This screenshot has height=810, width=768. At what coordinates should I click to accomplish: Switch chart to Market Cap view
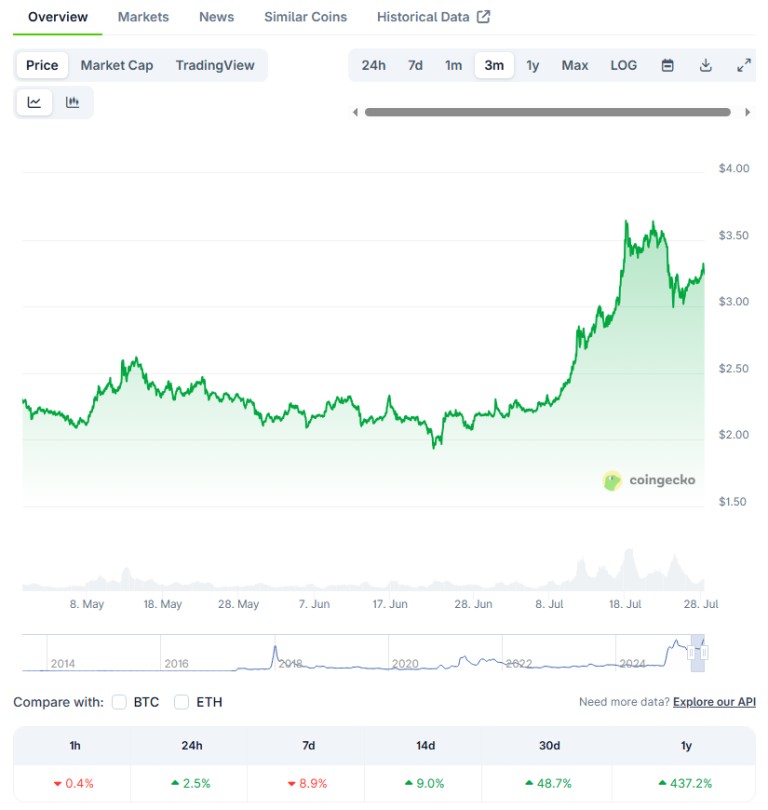116,64
